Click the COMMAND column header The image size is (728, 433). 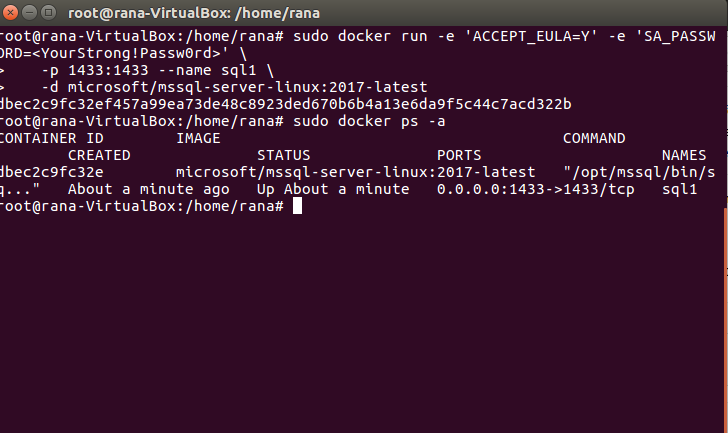point(594,138)
